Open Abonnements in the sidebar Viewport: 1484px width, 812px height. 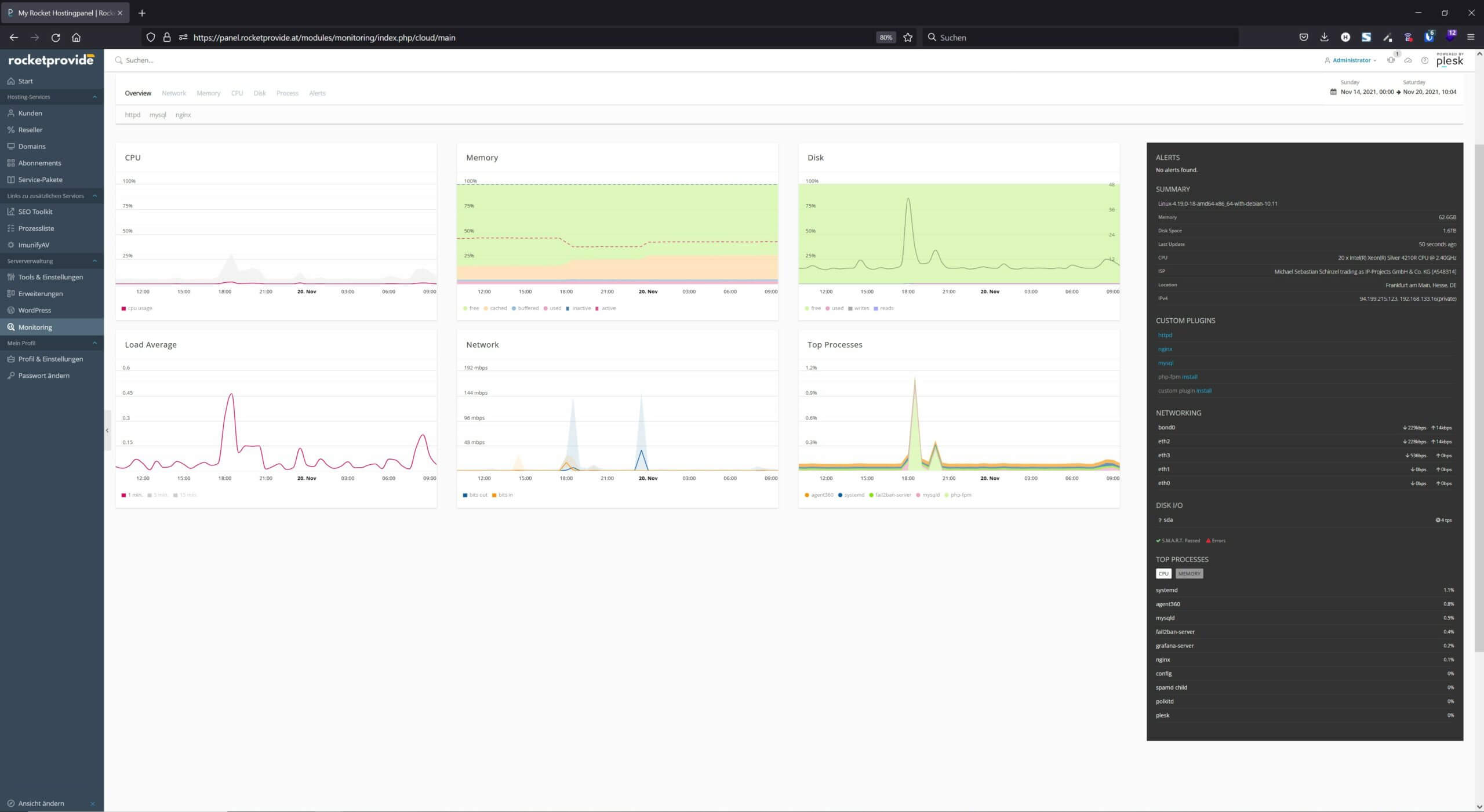click(39, 163)
